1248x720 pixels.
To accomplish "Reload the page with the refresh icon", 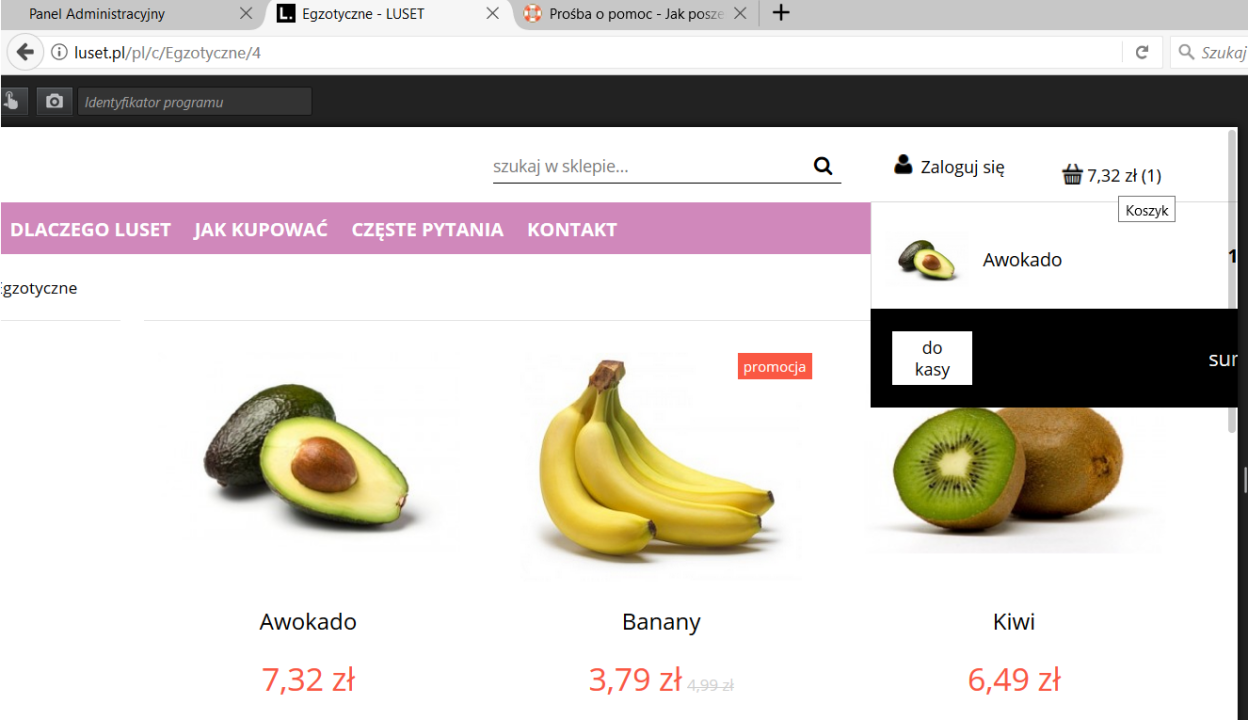I will pyautogui.click(x=1142, y=52).
